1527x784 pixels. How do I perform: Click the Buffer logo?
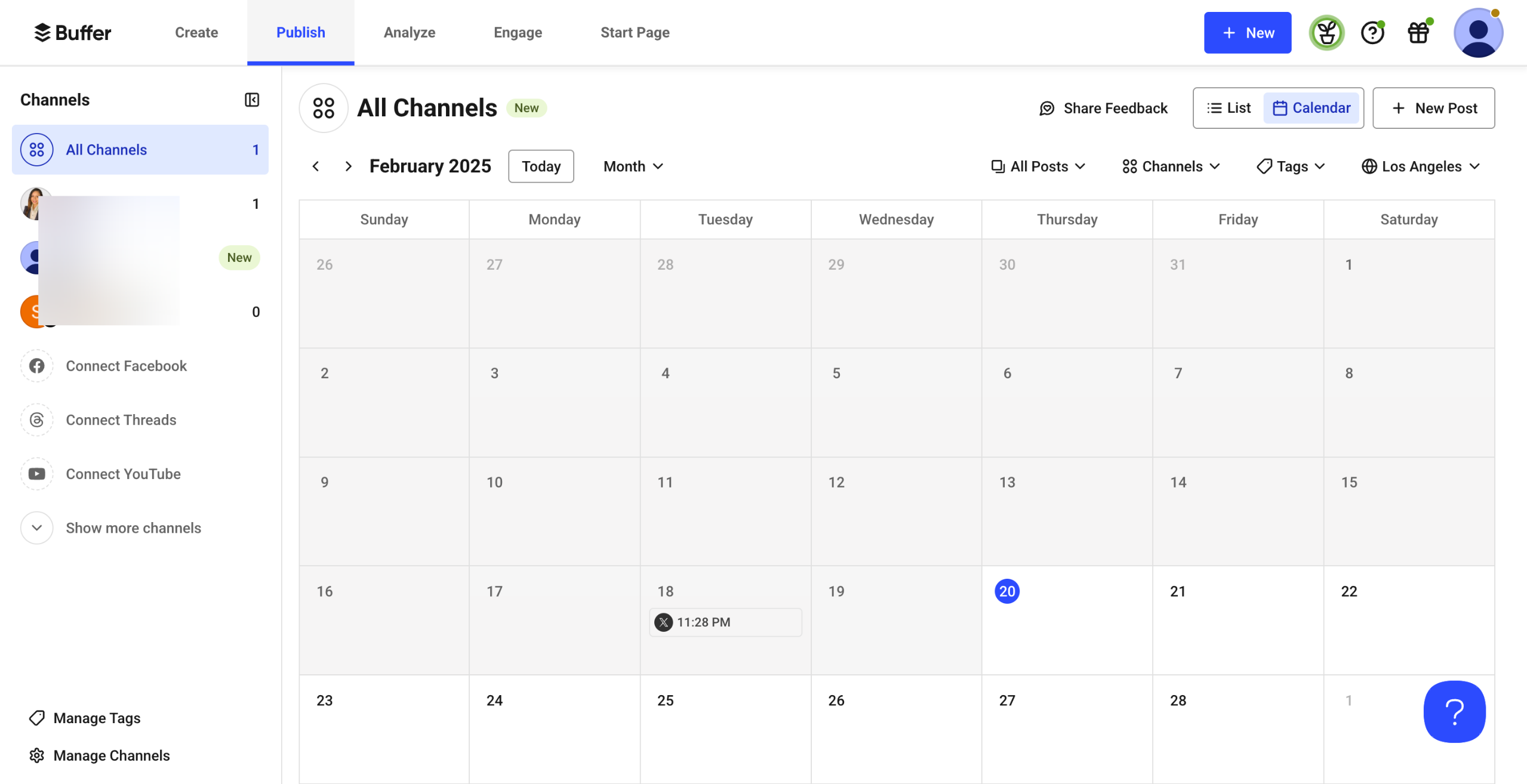tap(73, 33)
